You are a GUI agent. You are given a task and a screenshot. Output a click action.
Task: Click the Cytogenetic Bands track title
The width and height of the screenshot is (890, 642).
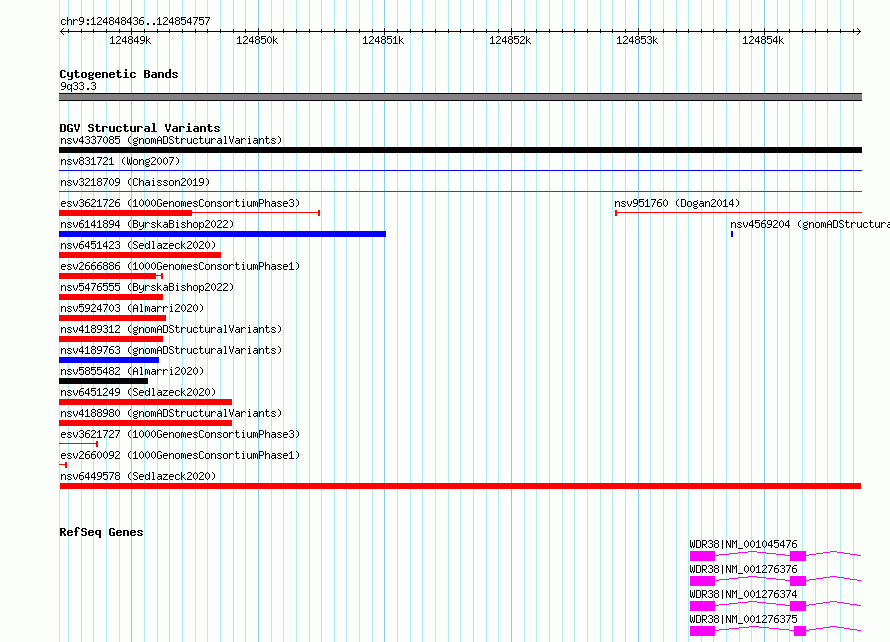point(119,74)
